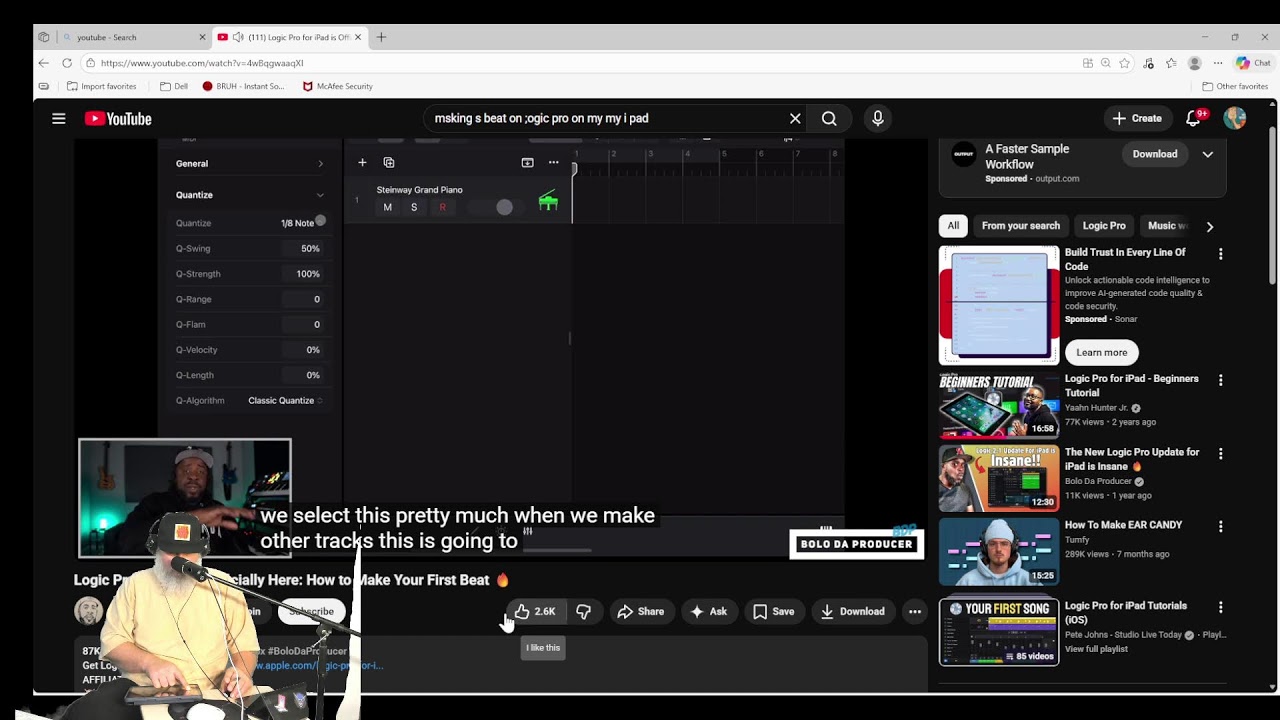Open more actions for the video

pos(914,612)
